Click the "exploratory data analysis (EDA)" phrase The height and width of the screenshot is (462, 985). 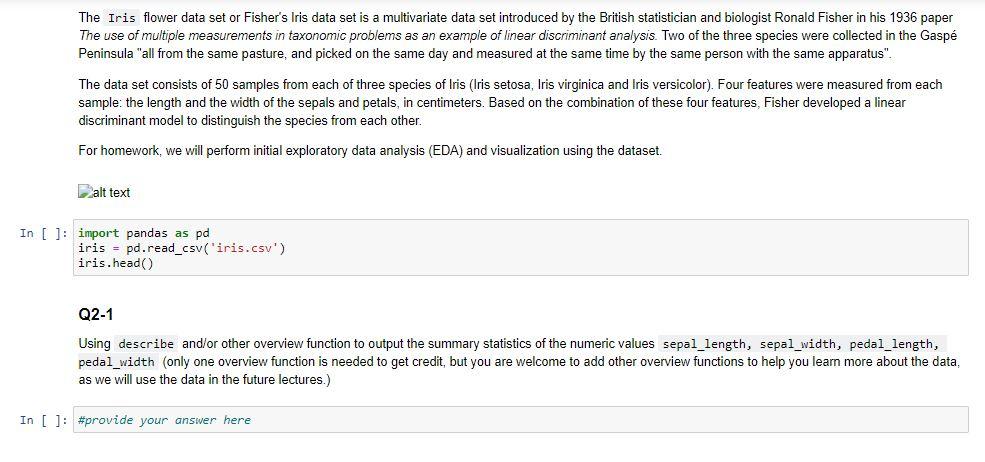click(365, 151)
